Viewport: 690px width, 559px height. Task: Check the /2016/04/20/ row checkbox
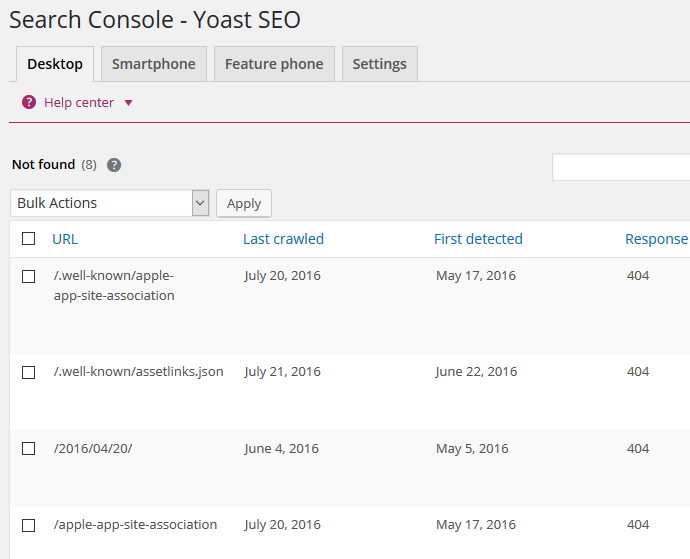(x=29, y=449)
